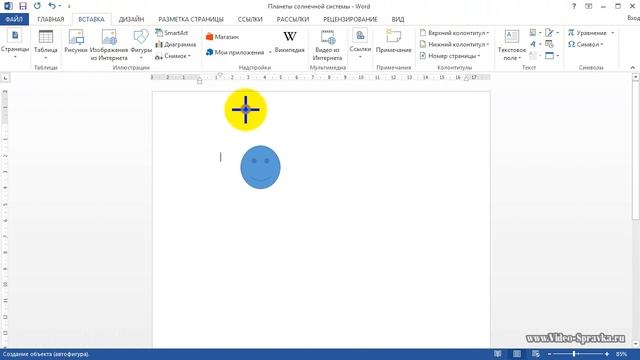Open the Undo history dropdown arrow
Screen dimensions: 640x360
pos(60,6)
